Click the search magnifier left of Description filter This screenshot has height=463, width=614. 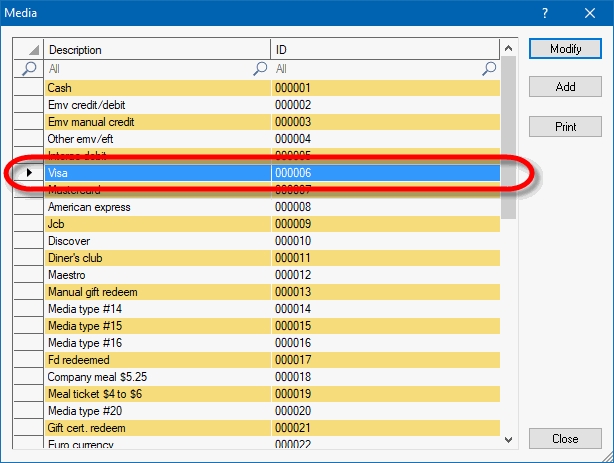(x=28, y=69)
